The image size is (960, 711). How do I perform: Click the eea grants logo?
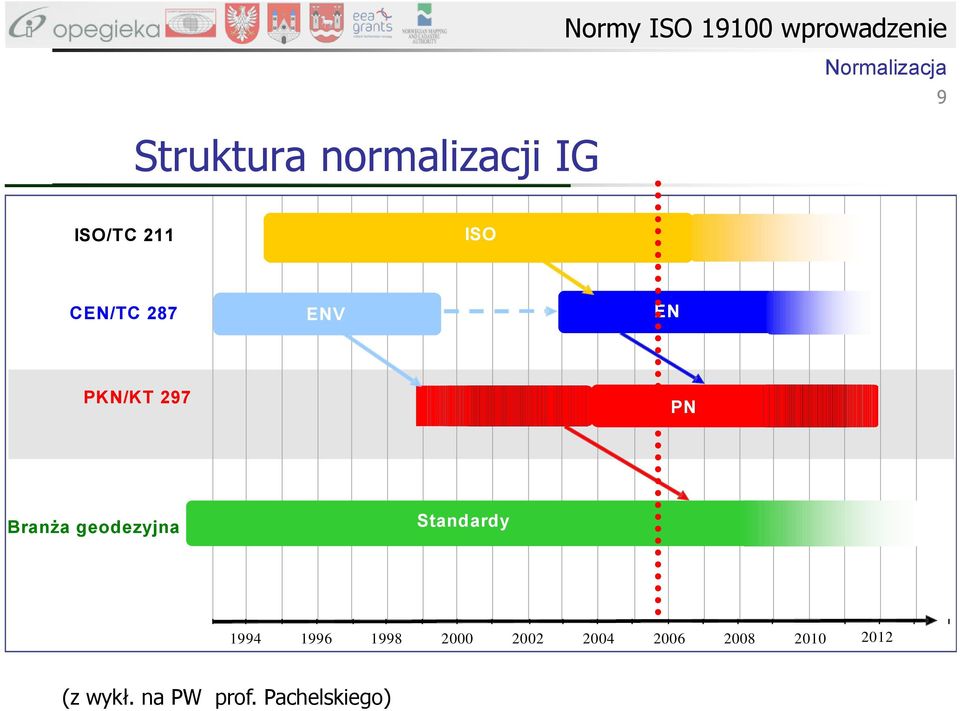coord(372,23)
